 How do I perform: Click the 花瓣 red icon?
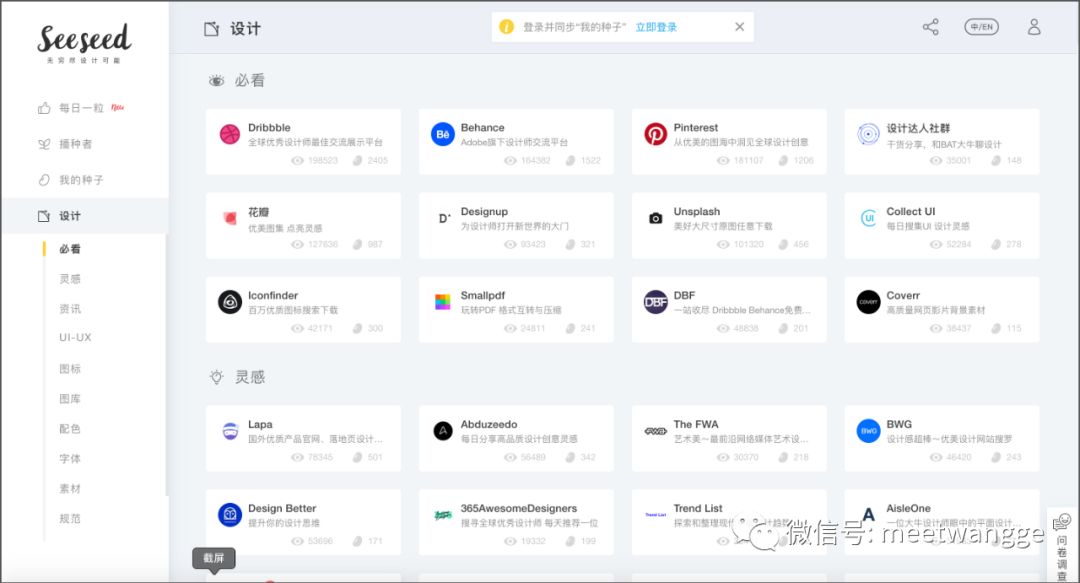229,218
